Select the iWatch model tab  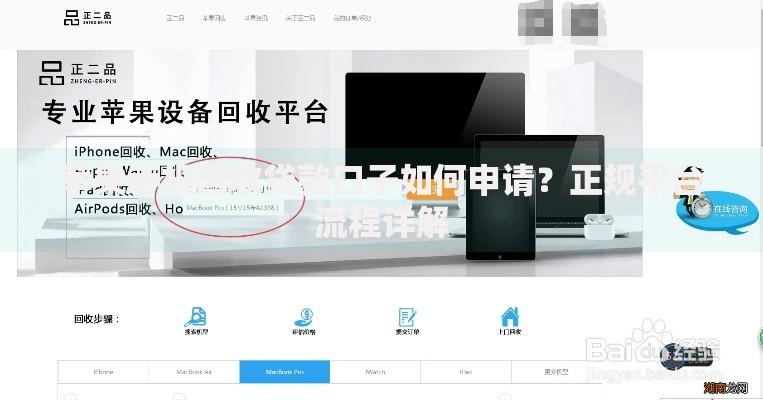click(x=375, y=372)
